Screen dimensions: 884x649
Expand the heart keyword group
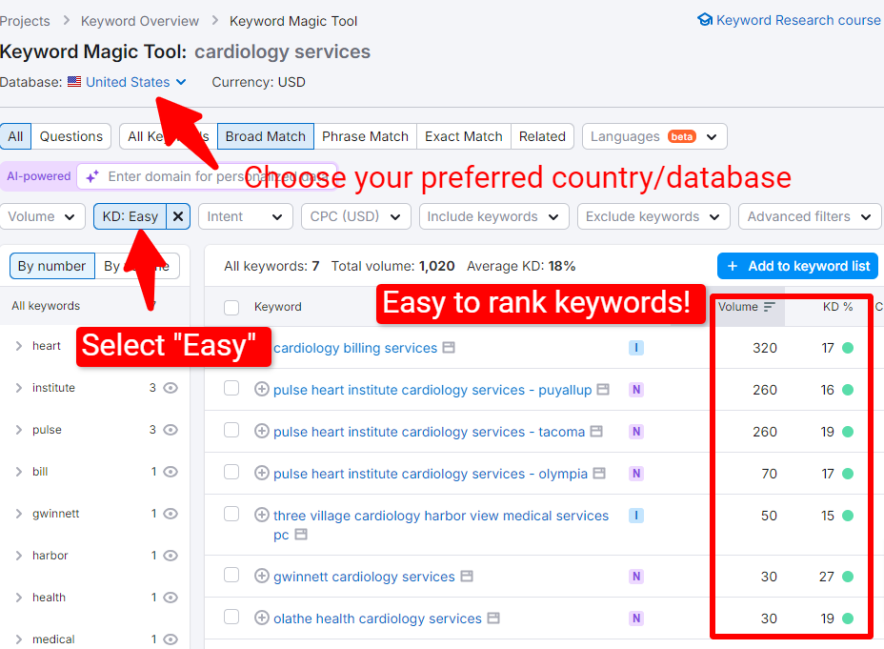click(x=18, y=346)
